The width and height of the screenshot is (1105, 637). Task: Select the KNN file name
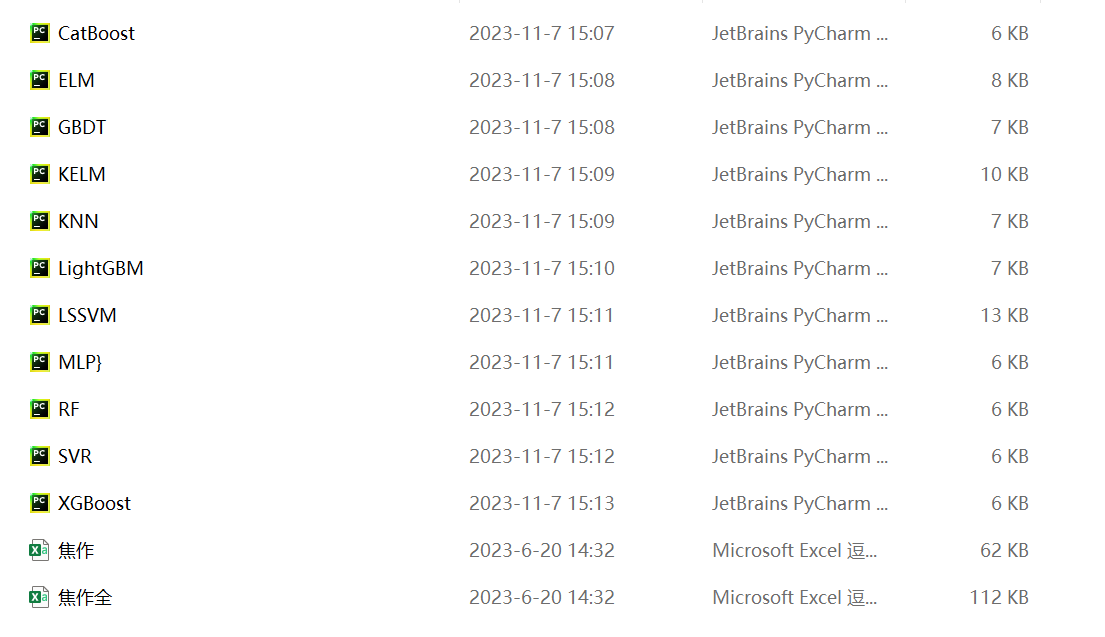[78, 221]
